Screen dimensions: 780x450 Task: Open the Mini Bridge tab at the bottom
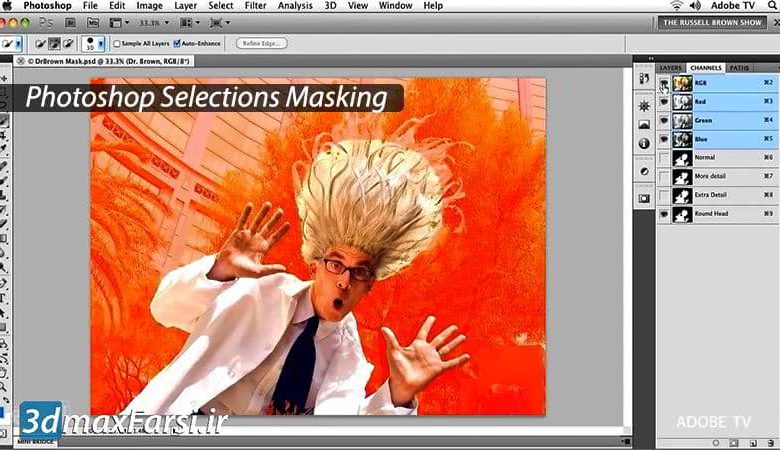pyautogui.click(x=36, y=442)
